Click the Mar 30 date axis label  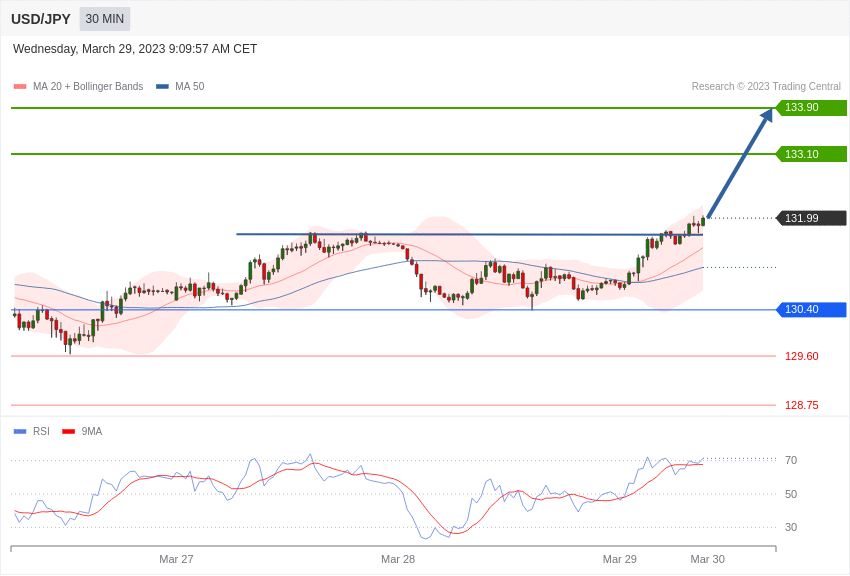(707, 559)
